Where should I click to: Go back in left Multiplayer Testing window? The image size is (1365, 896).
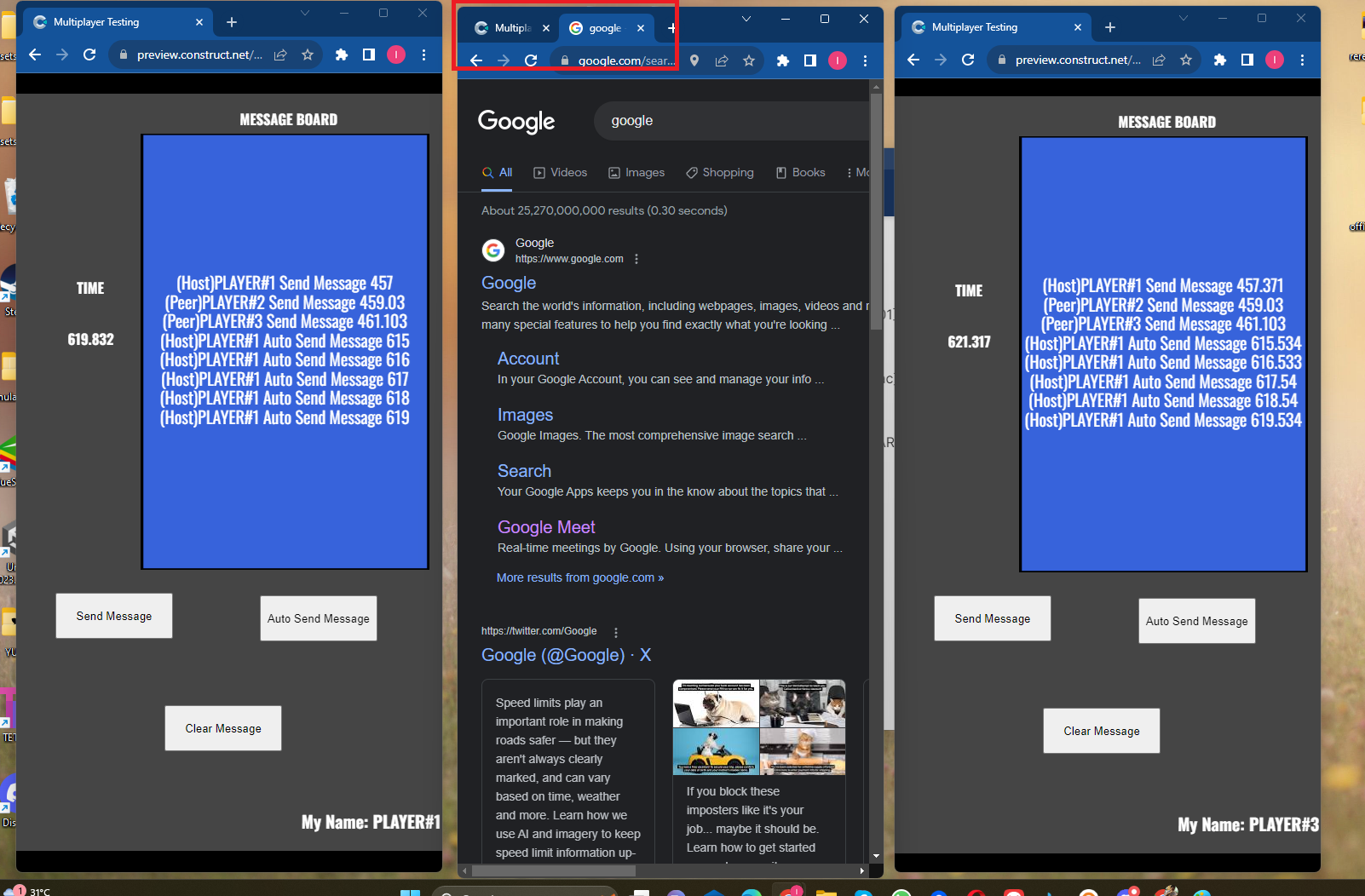[x=35, y=55]
